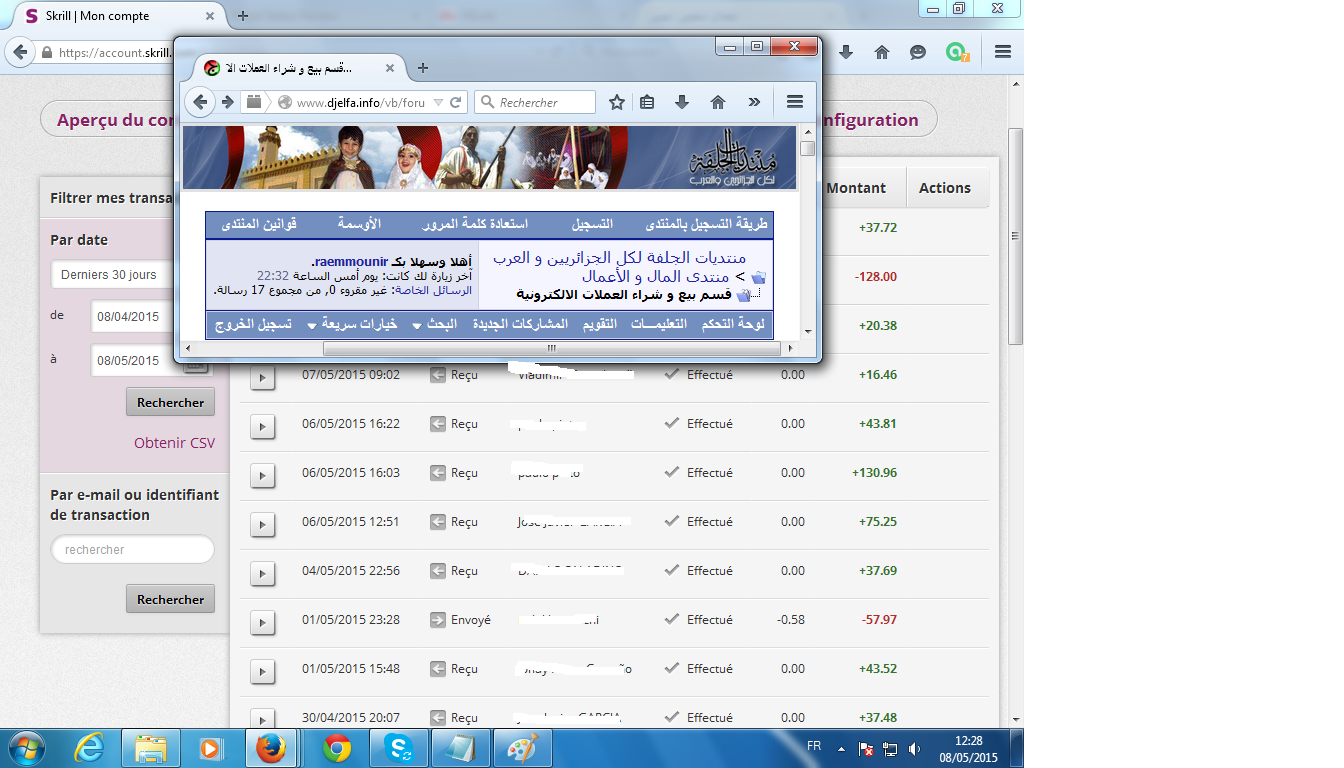
Task: Expand the 07/05/2015 09:02 transaction row
Action: pos(261,378)
